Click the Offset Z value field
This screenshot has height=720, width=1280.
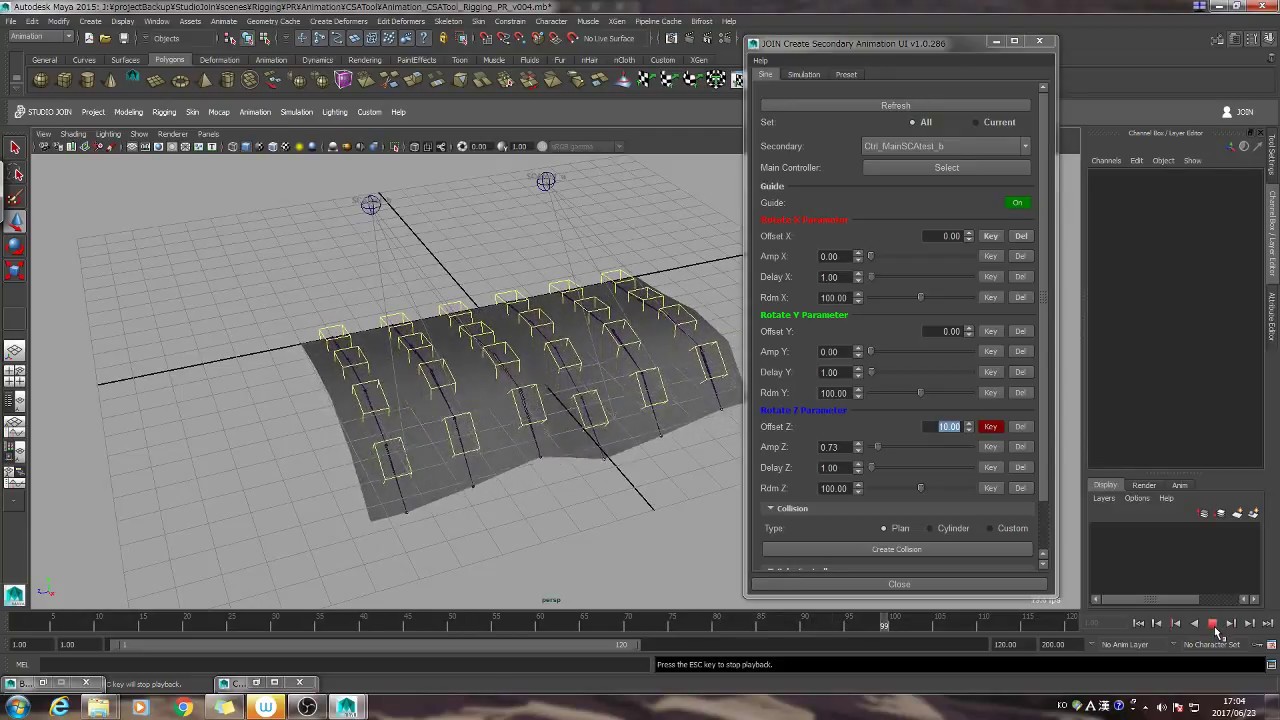pyautogui.click(x=943, y=427)
